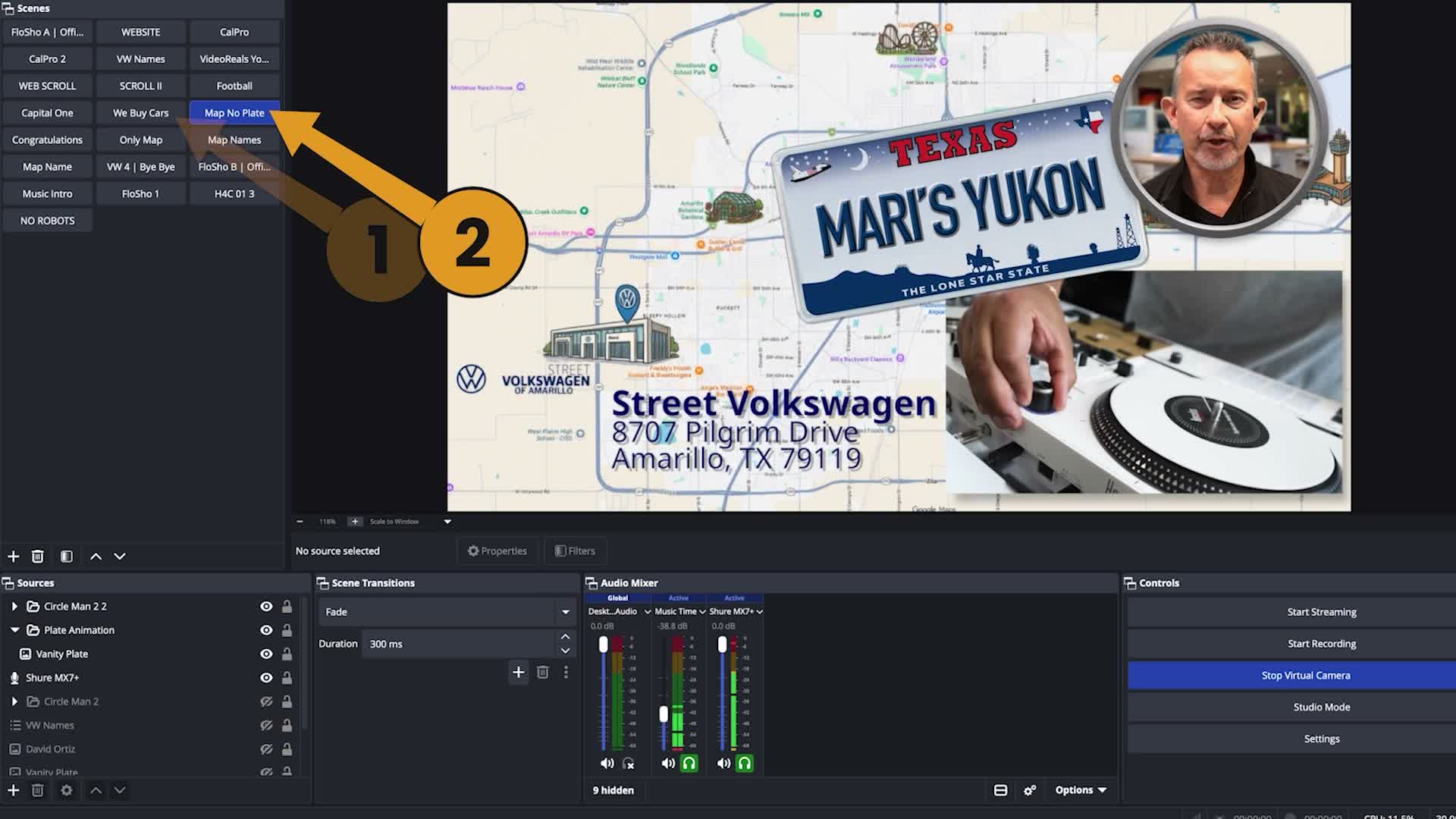This screenshot has width=1456, height=819.
Task: Open the Fade transition dropdown
Action: coord(447,612)
